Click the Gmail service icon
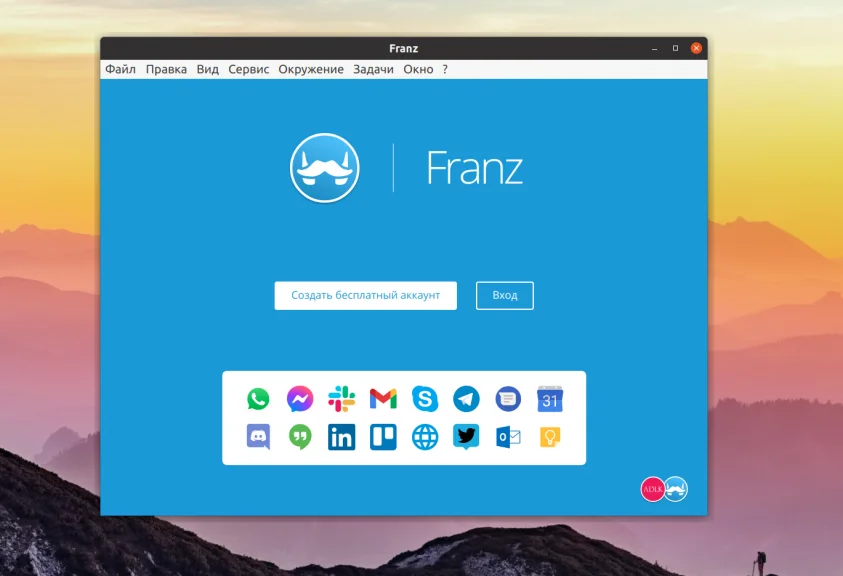 click(383, 399)
